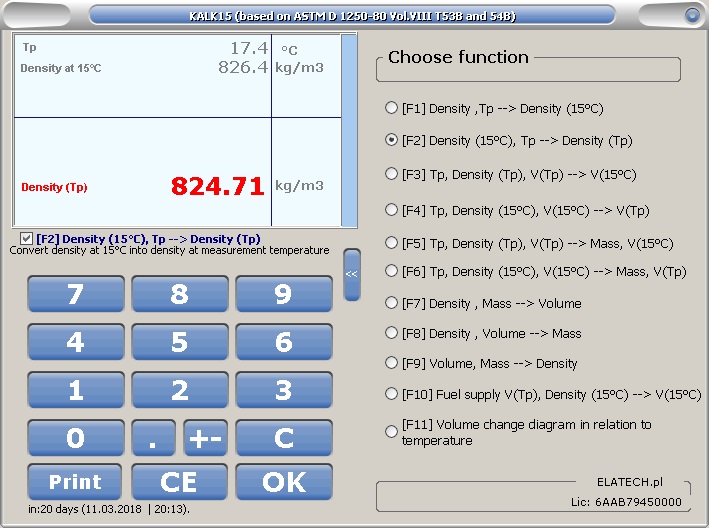Tap keypad digit 5
709x528 pixels.
click(180, 342)
